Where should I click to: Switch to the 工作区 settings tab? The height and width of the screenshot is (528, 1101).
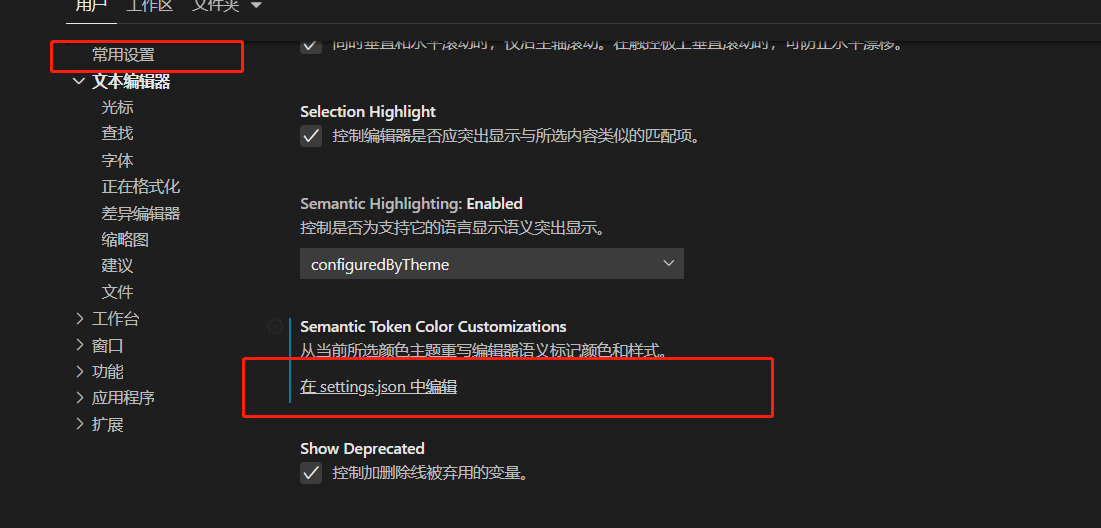[150, 6]
